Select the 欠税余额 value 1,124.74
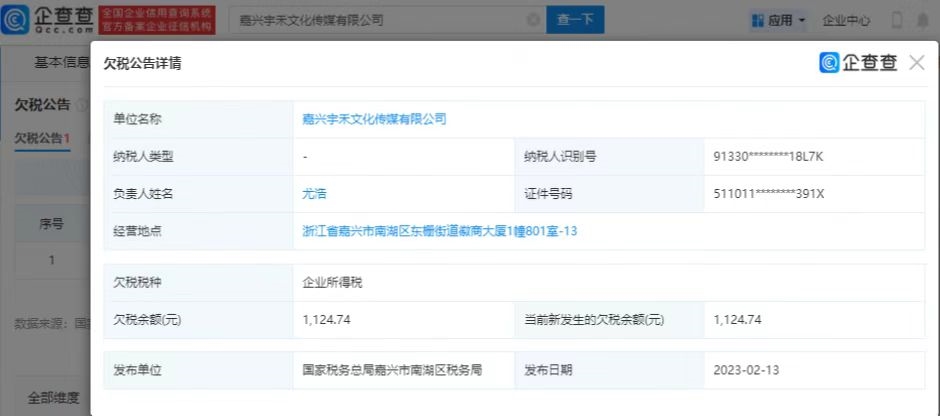Viewport: 940px width, 416px height. 326,320
